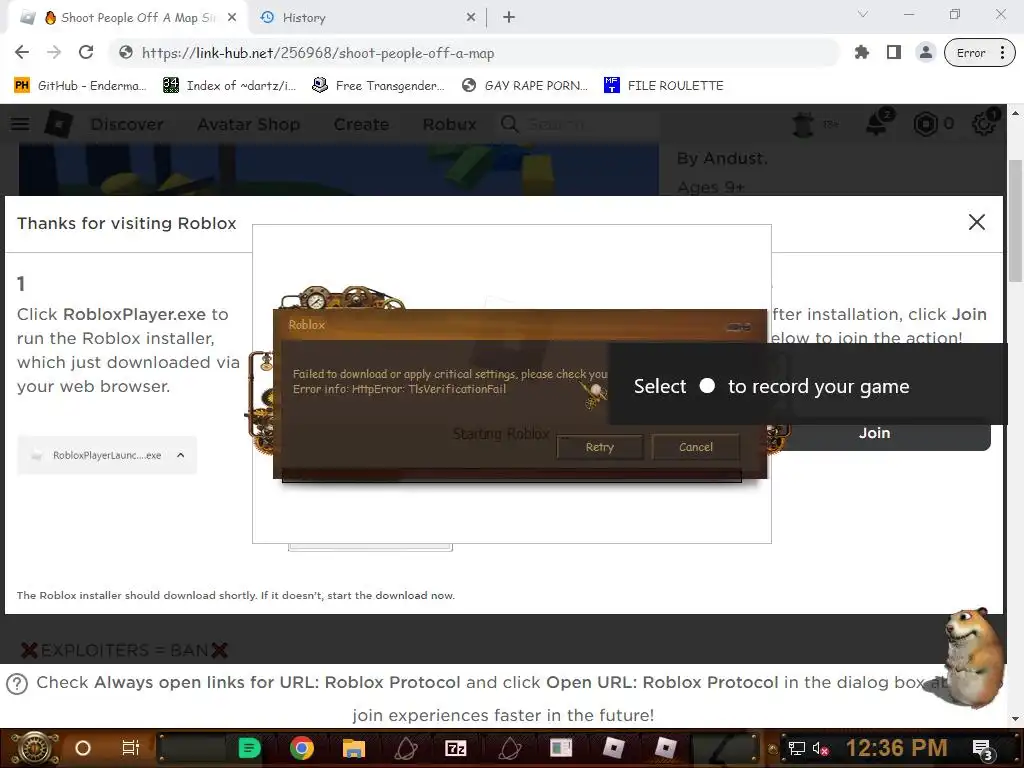Click the page vertical scrollbar thumb

click(x=1015, y=220)
